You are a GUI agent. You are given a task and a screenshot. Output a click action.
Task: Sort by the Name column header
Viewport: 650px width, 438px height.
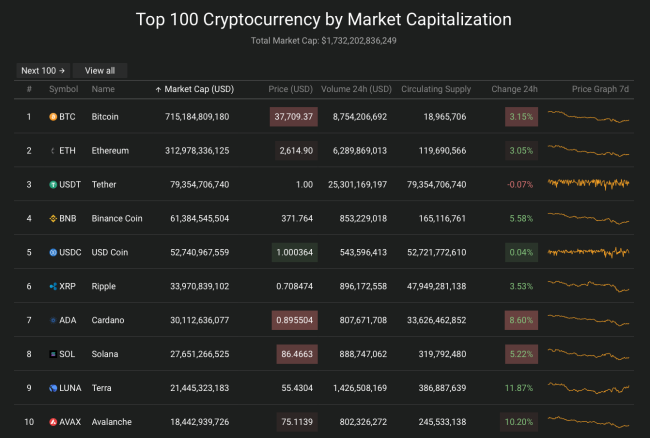(103, 89)
